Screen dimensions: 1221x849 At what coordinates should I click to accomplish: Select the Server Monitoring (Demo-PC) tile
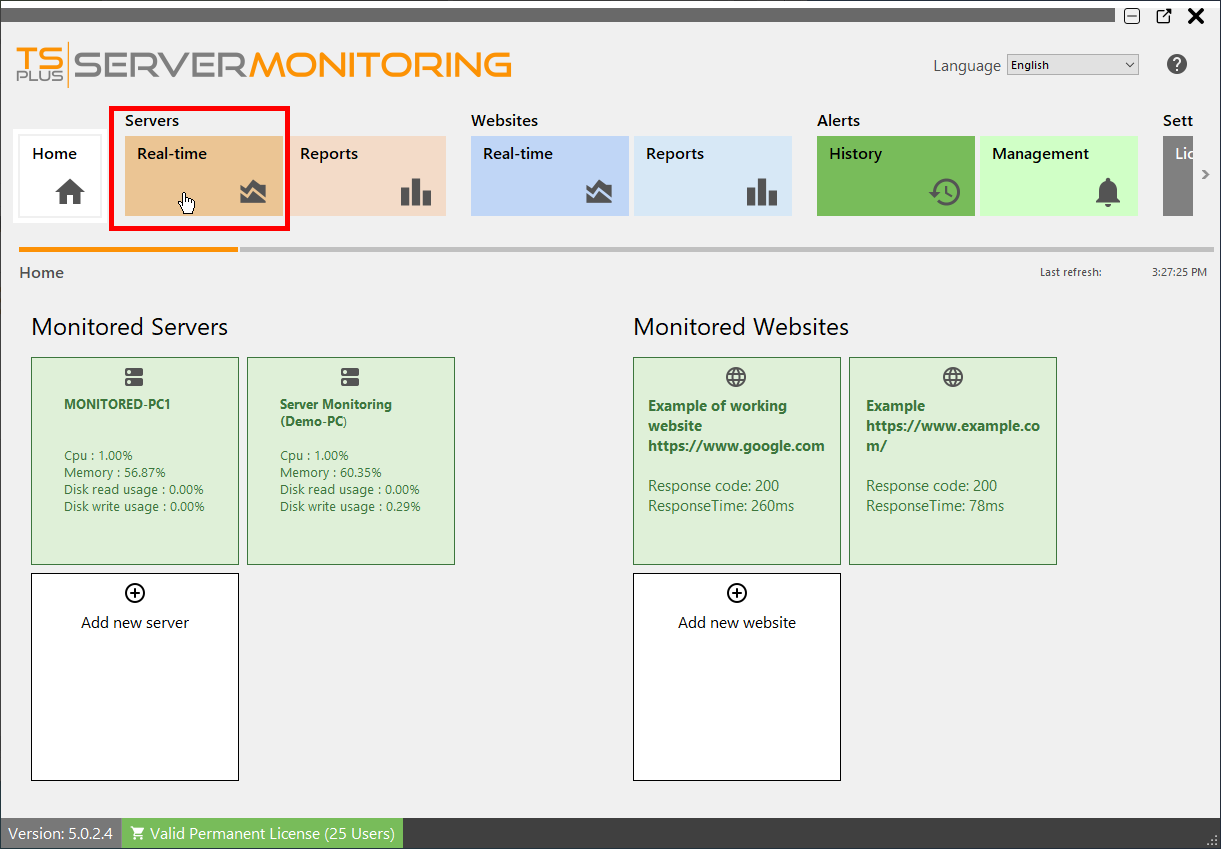point(350,460)
